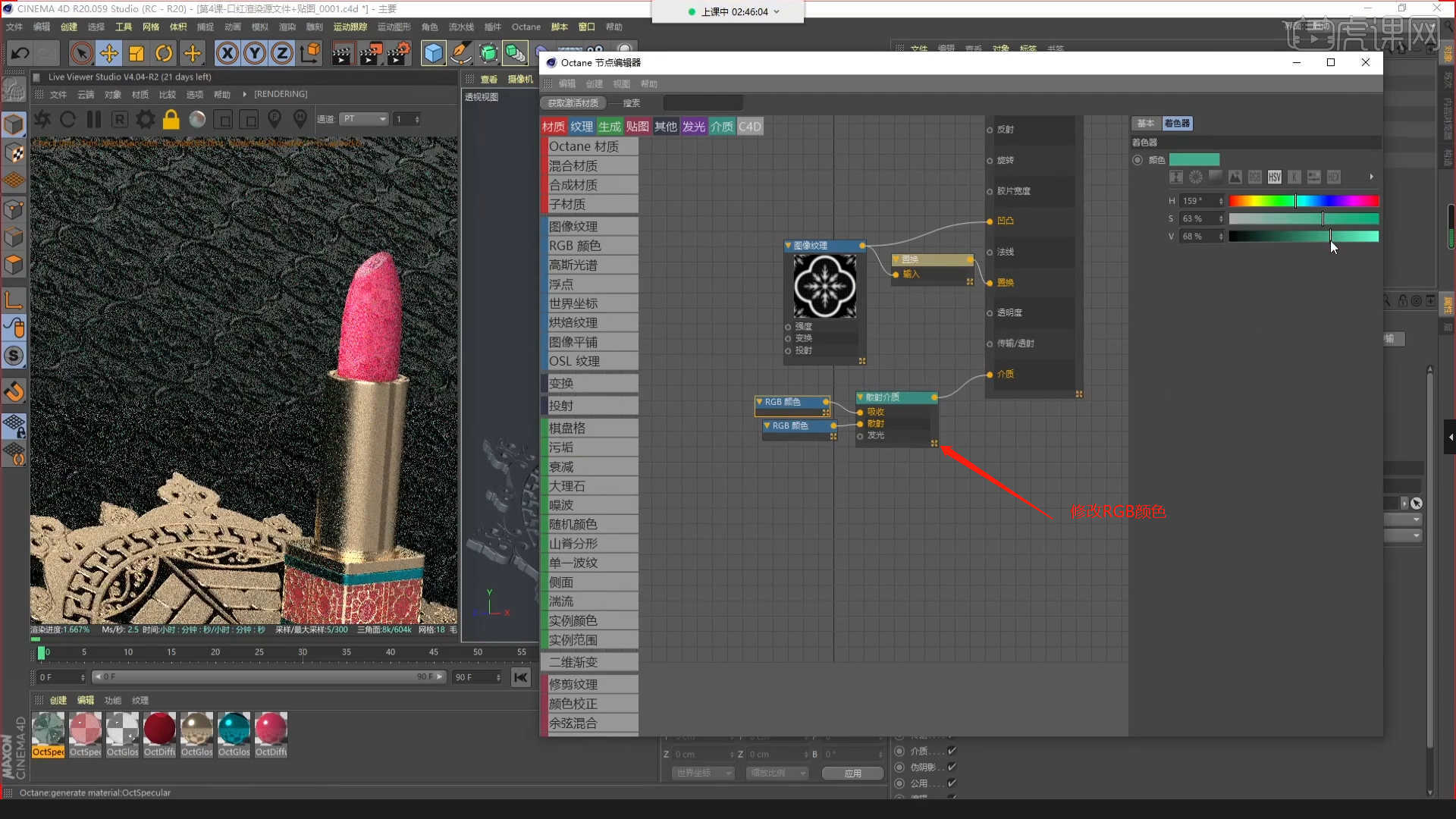Screen dimensions: 1456x819
Task: Click the Render View clapperboard icon
Action: (x=342, y=53)
